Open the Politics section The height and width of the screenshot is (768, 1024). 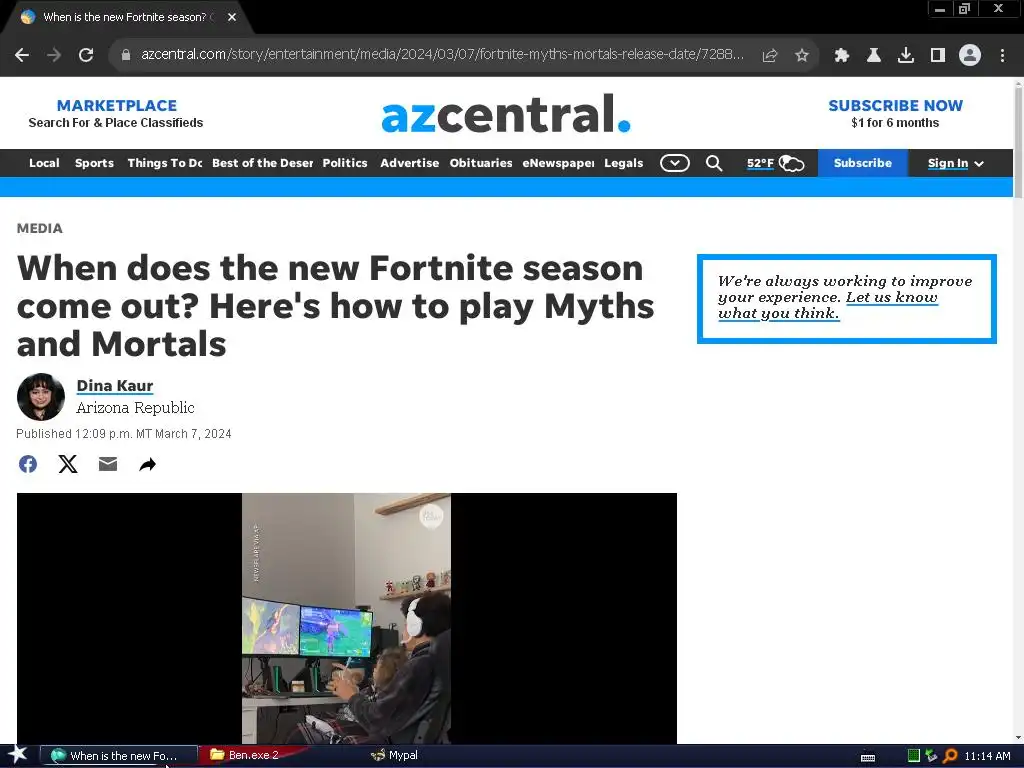(345, 163)
